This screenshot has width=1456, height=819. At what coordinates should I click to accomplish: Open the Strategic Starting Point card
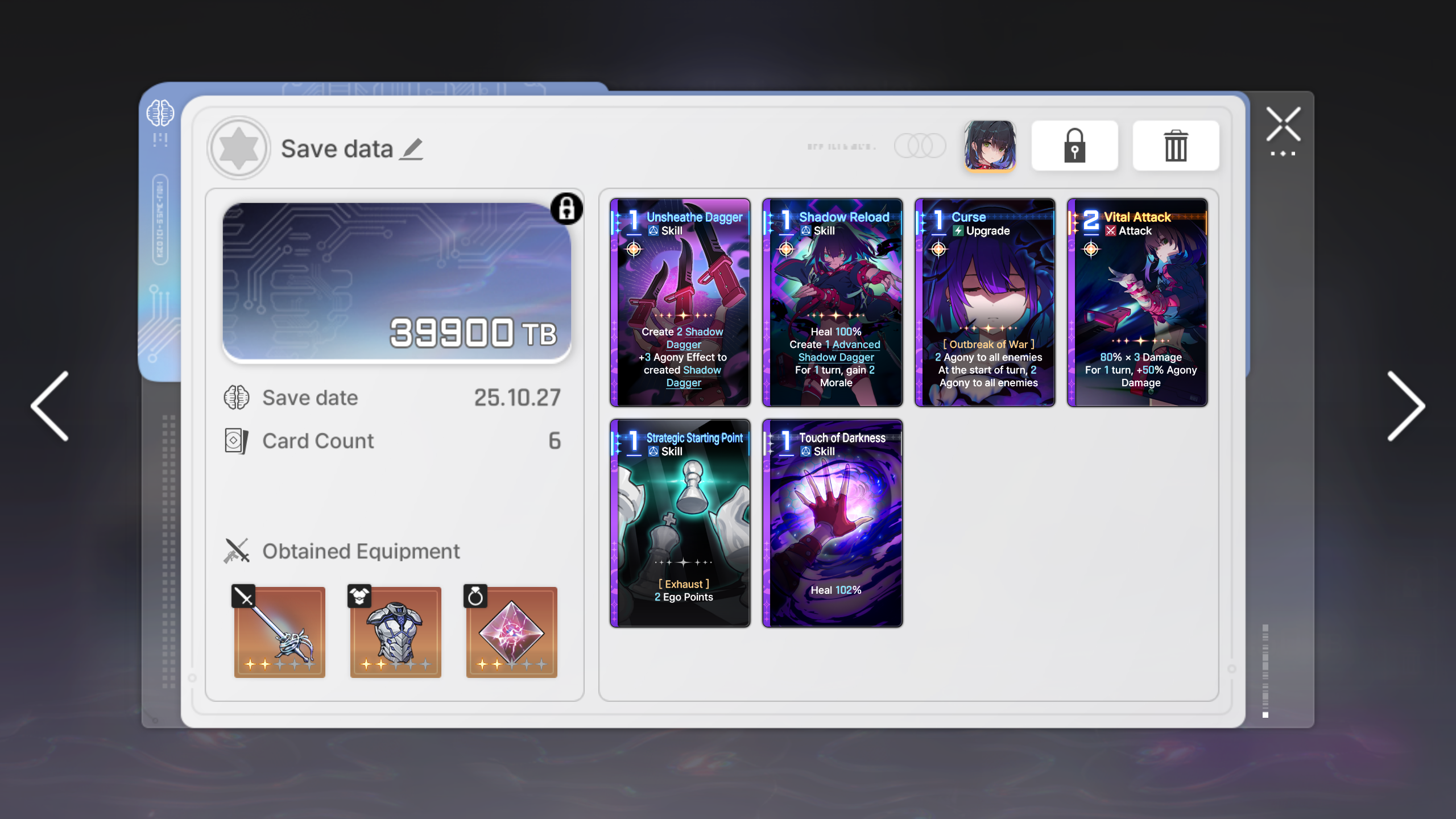point(680,523)
